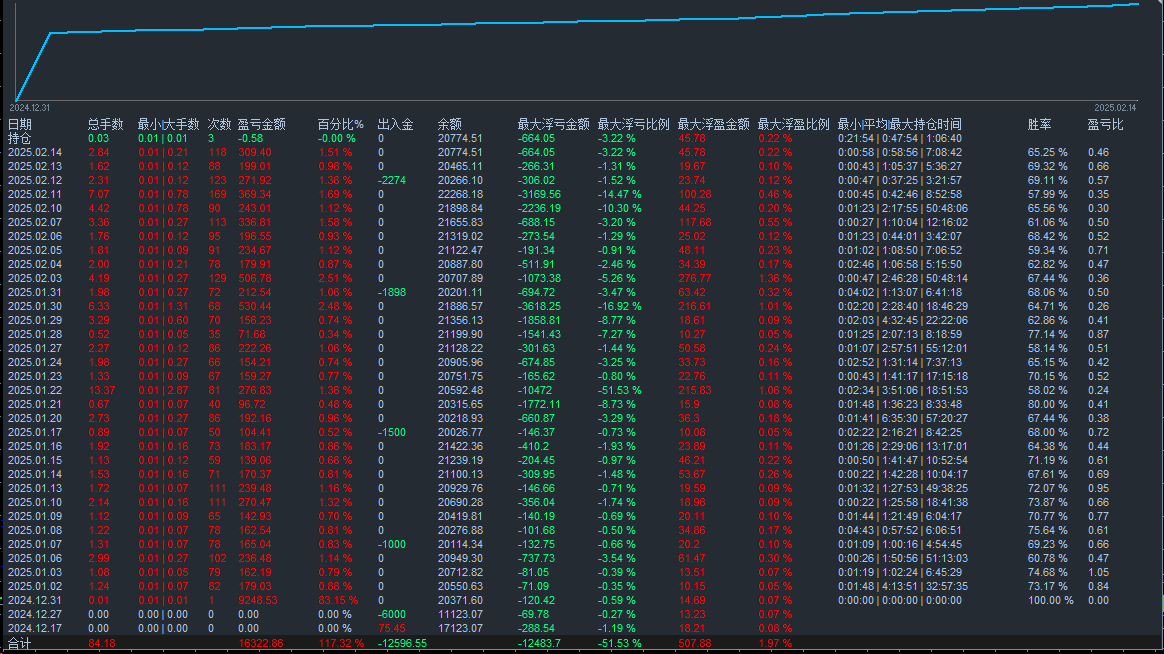
Task: Click the 530.44 profit amount
Action: click(255, 306)
